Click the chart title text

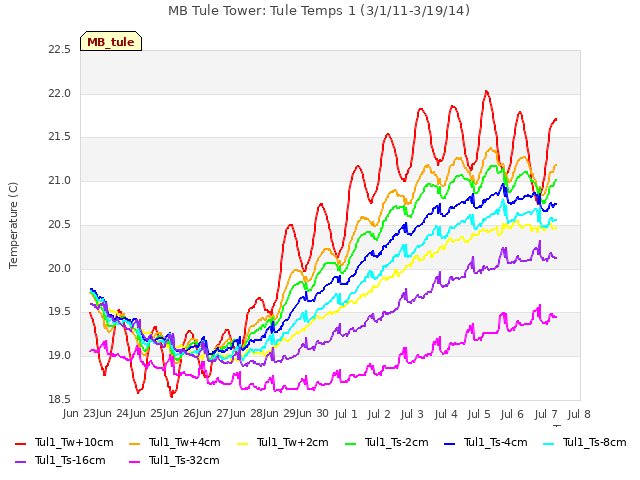pyautogui.click(x=319, y=11)
